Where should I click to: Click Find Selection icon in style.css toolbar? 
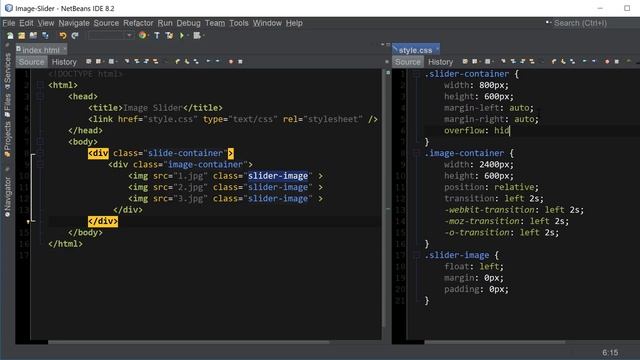coord(503,61)
